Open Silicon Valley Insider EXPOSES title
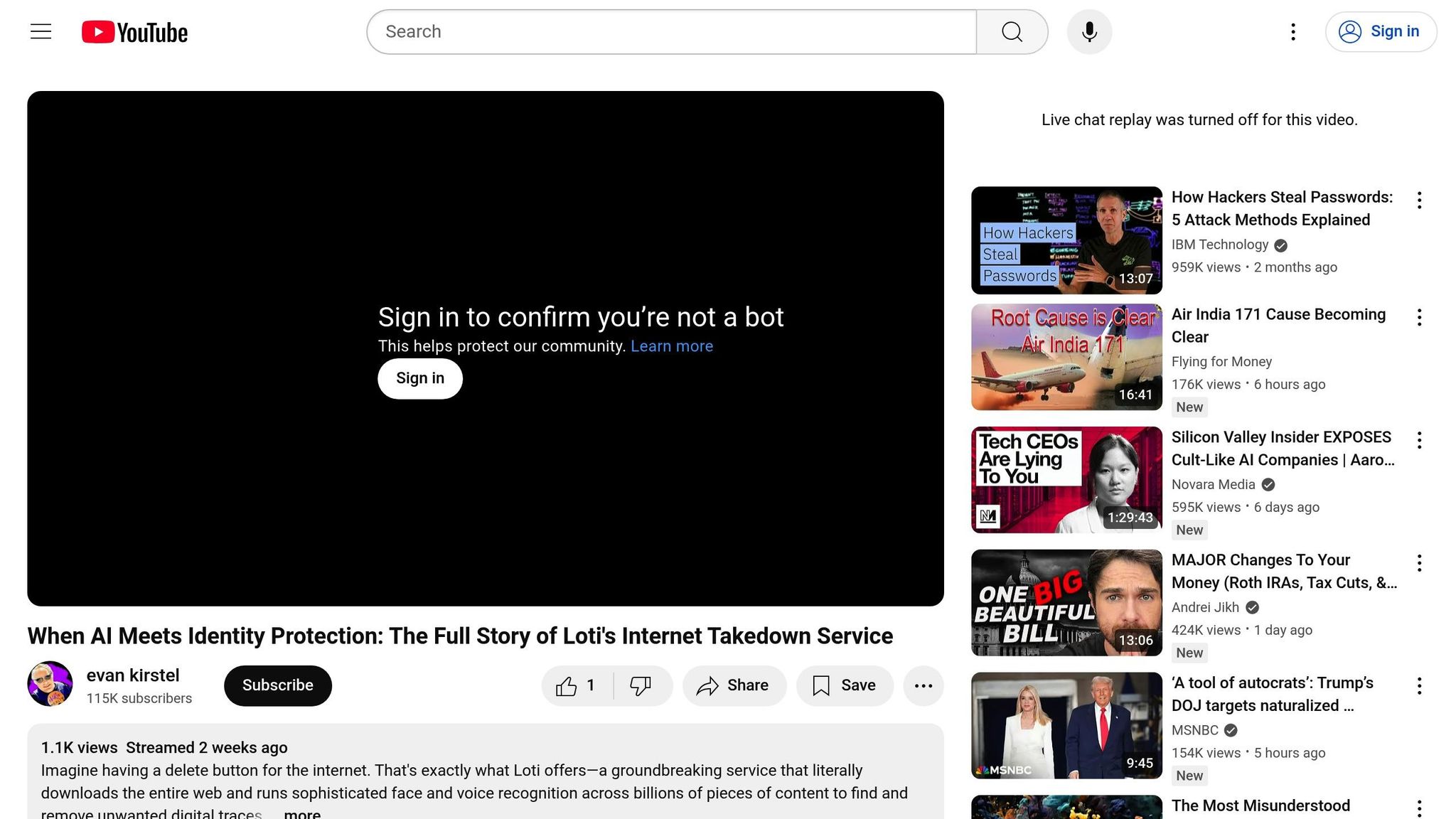This screenshot has width=1456, height=819. coord(1283,449)
